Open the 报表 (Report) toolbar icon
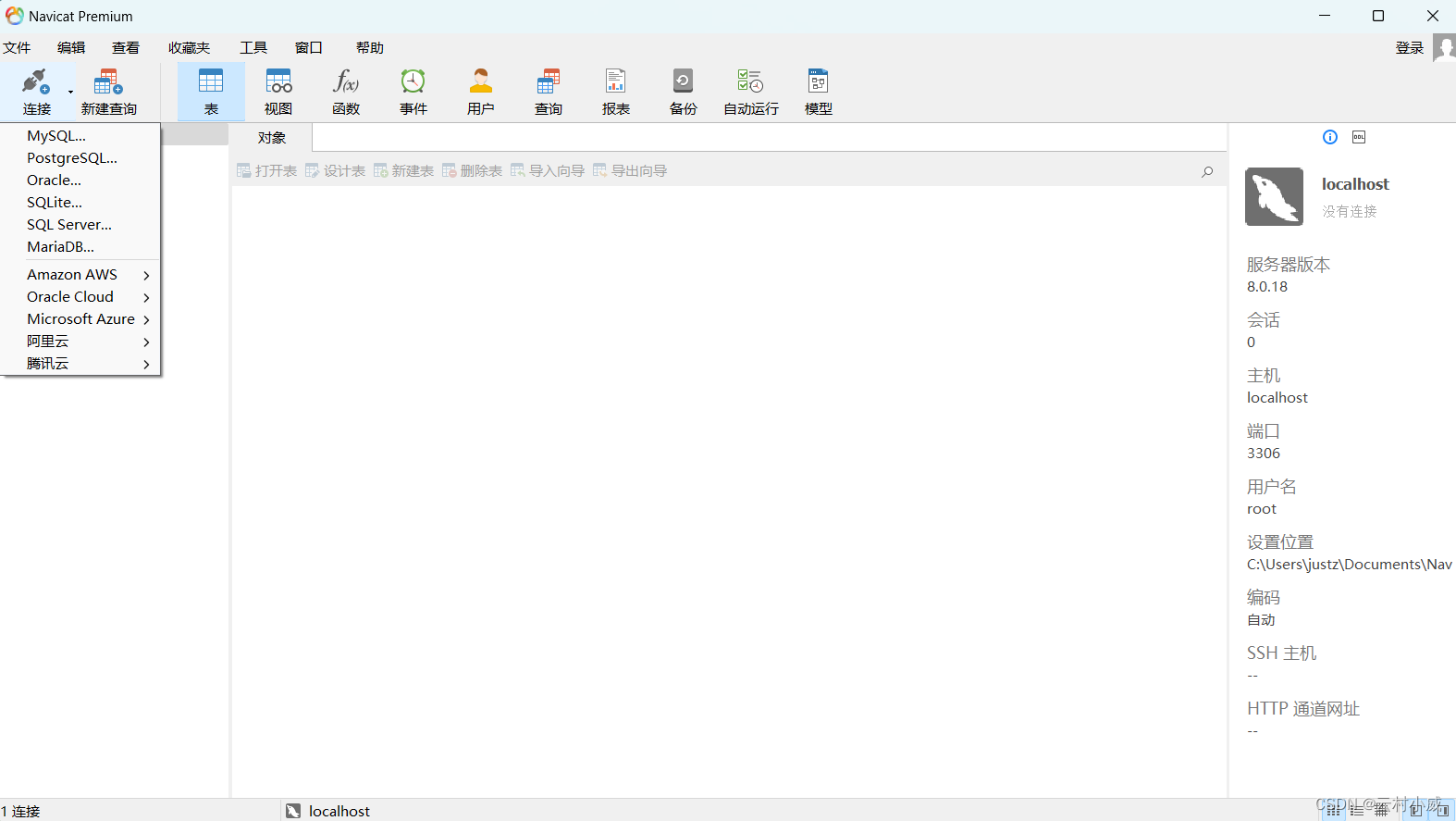 (616, 91)
